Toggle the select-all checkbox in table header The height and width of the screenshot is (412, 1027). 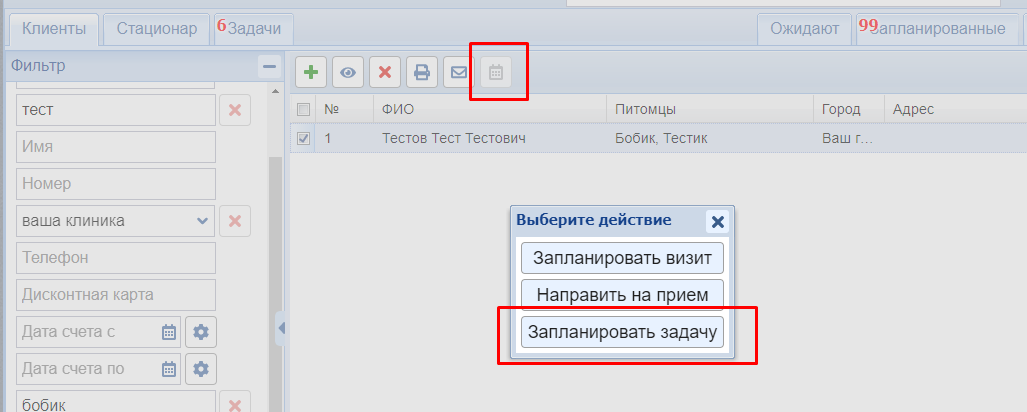(303, 109)
